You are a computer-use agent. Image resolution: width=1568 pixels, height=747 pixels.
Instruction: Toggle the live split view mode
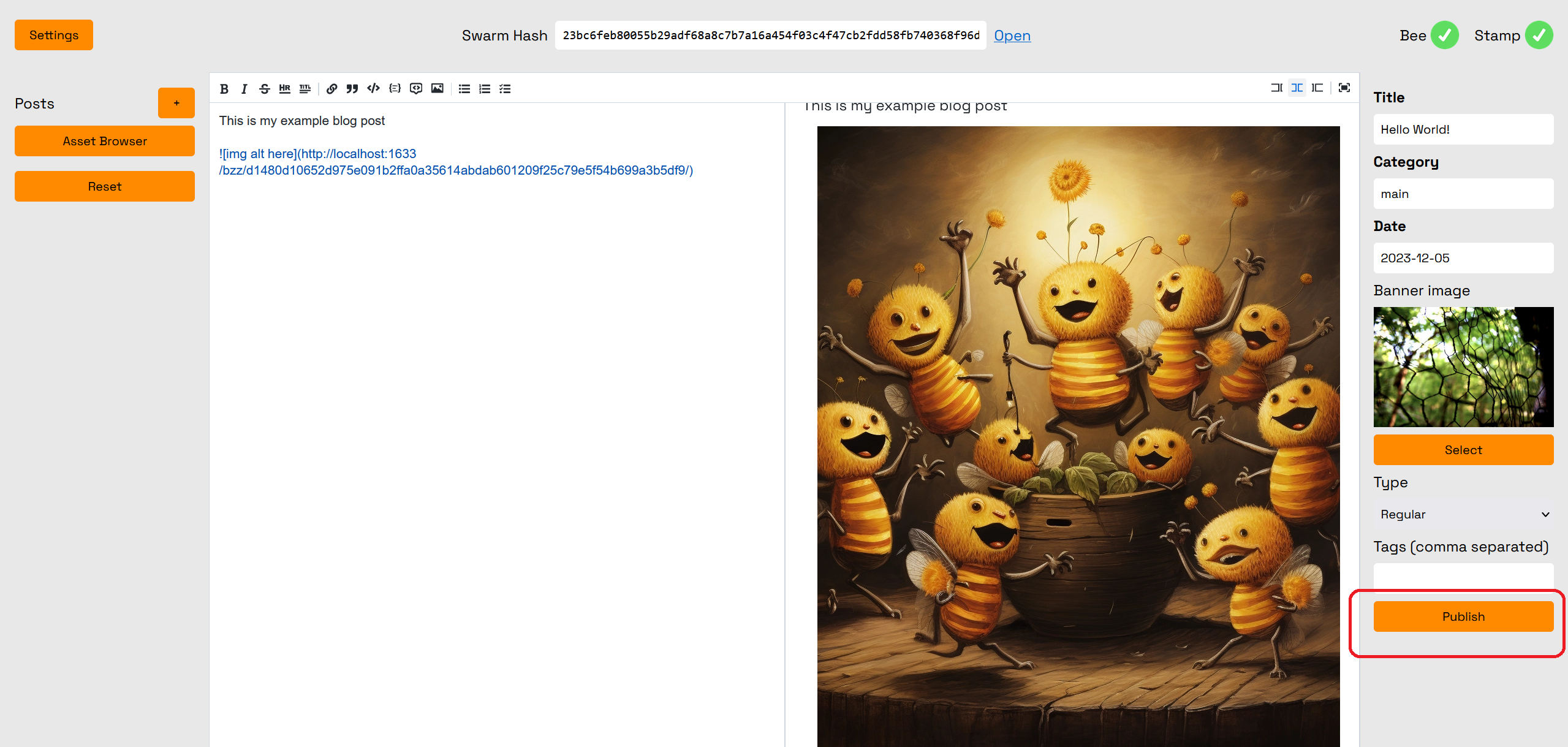click(1297, 88)
